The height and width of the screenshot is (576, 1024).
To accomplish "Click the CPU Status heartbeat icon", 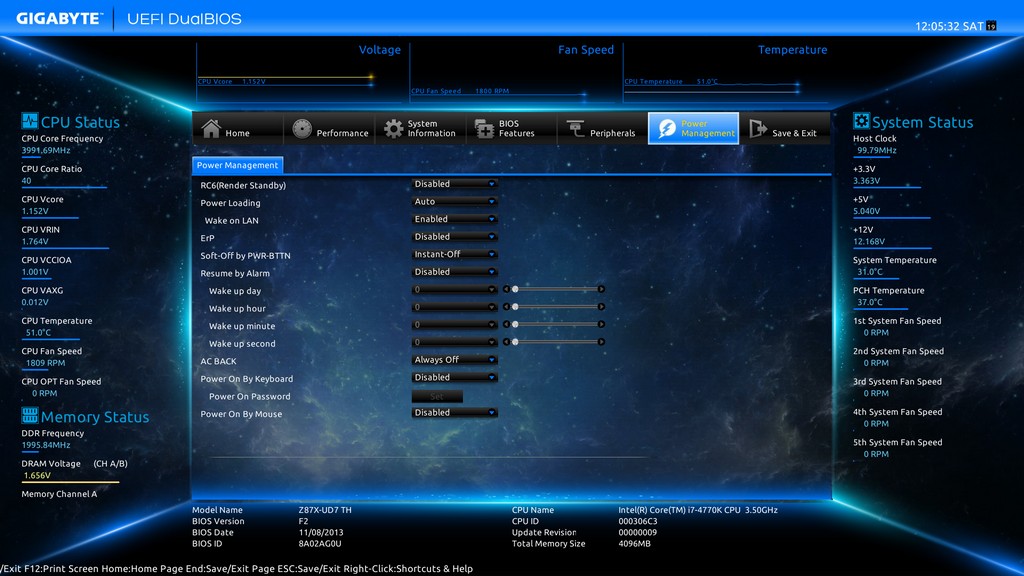I will tap(29, 121).
